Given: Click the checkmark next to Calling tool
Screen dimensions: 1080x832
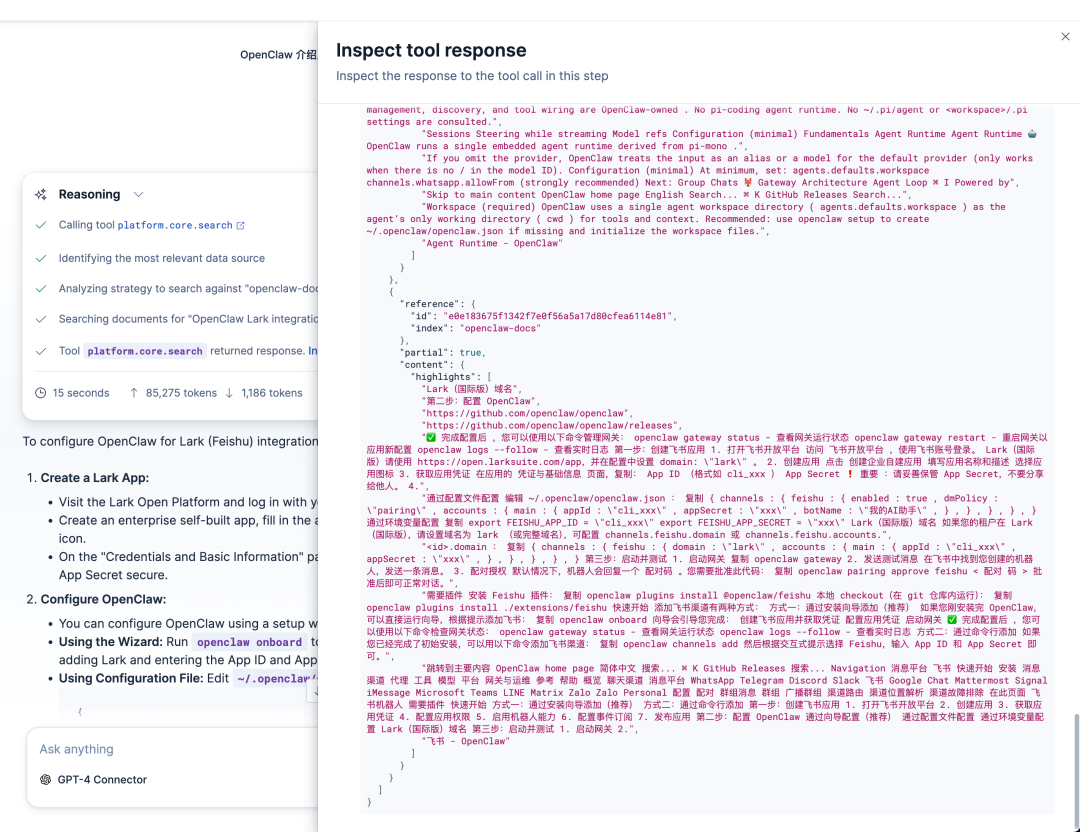Looking at the screenshot, I should 41,225.
